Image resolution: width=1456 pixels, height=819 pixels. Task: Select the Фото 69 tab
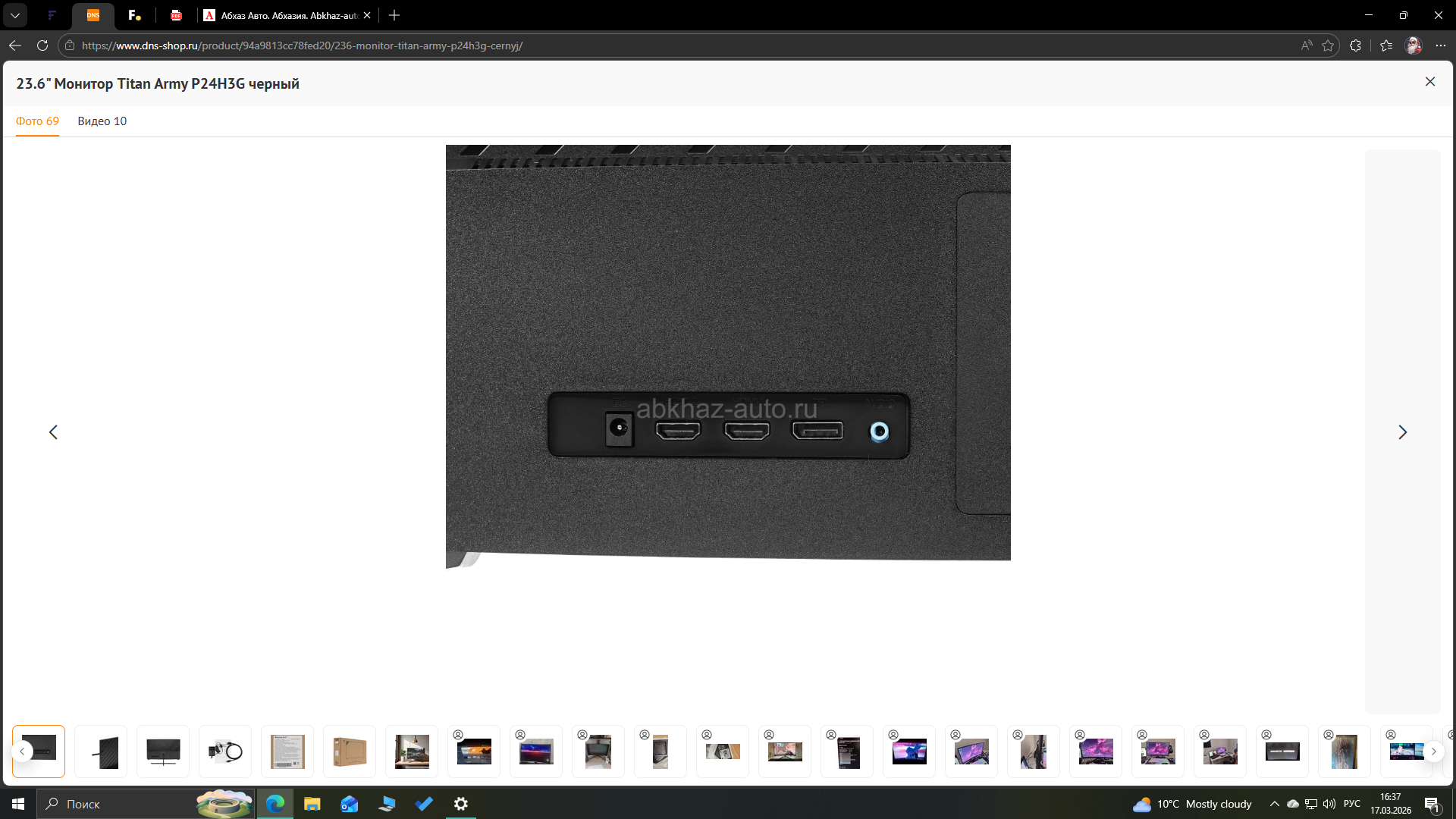tap(37, 121)
